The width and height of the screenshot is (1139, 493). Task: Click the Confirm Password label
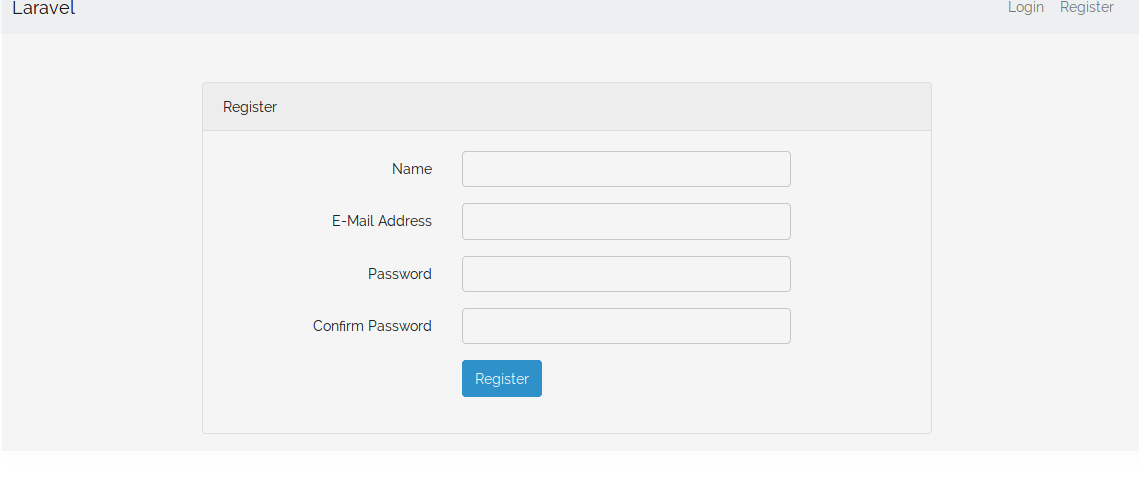point(372,326)
